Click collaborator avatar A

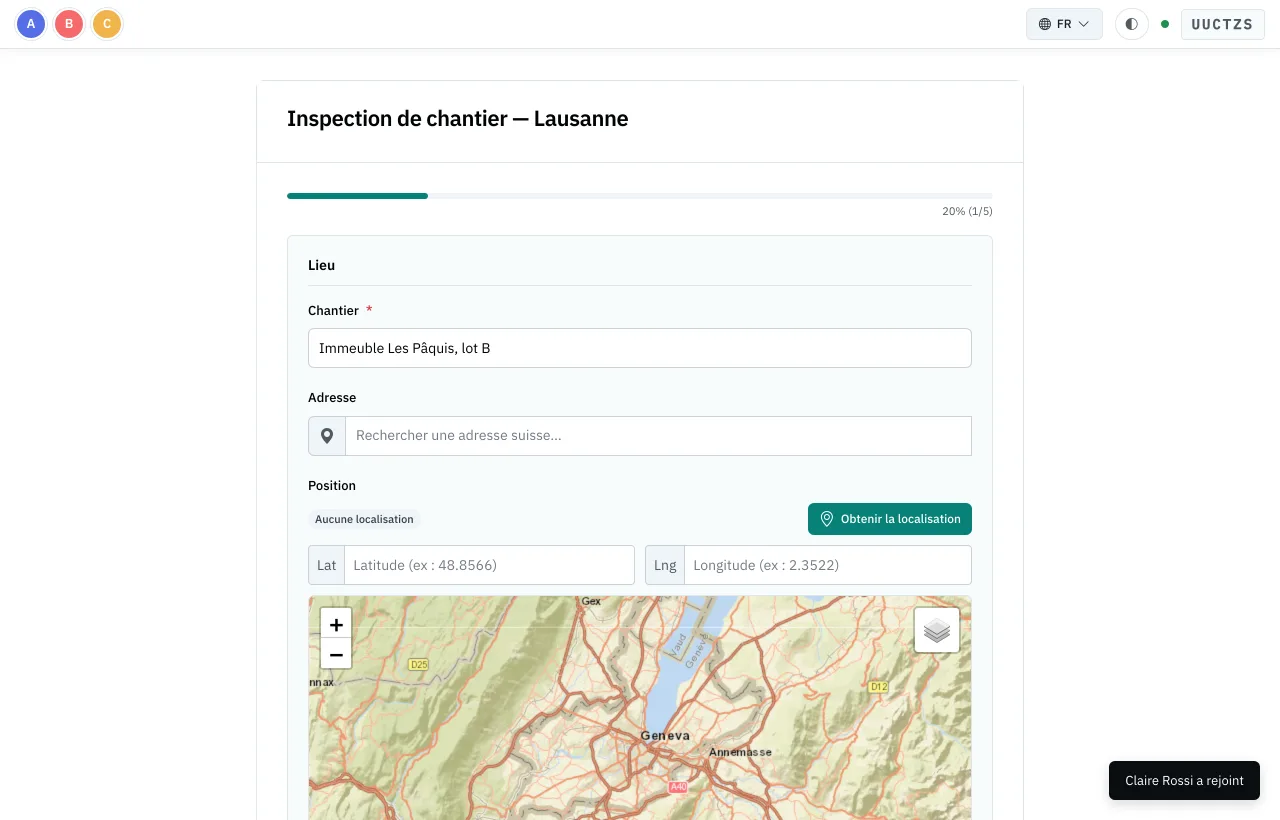pyautogui.click(x=31, y=24)
